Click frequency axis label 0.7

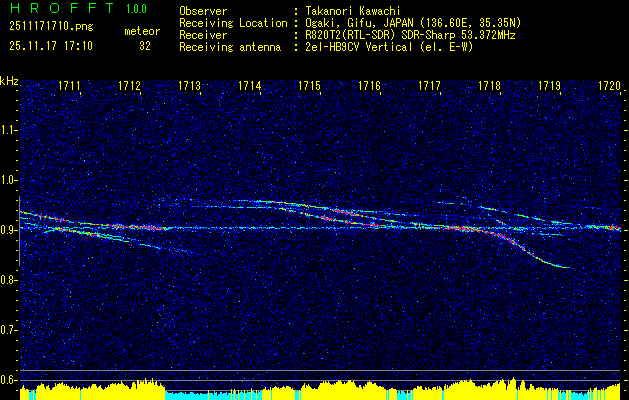coord(8,330)
